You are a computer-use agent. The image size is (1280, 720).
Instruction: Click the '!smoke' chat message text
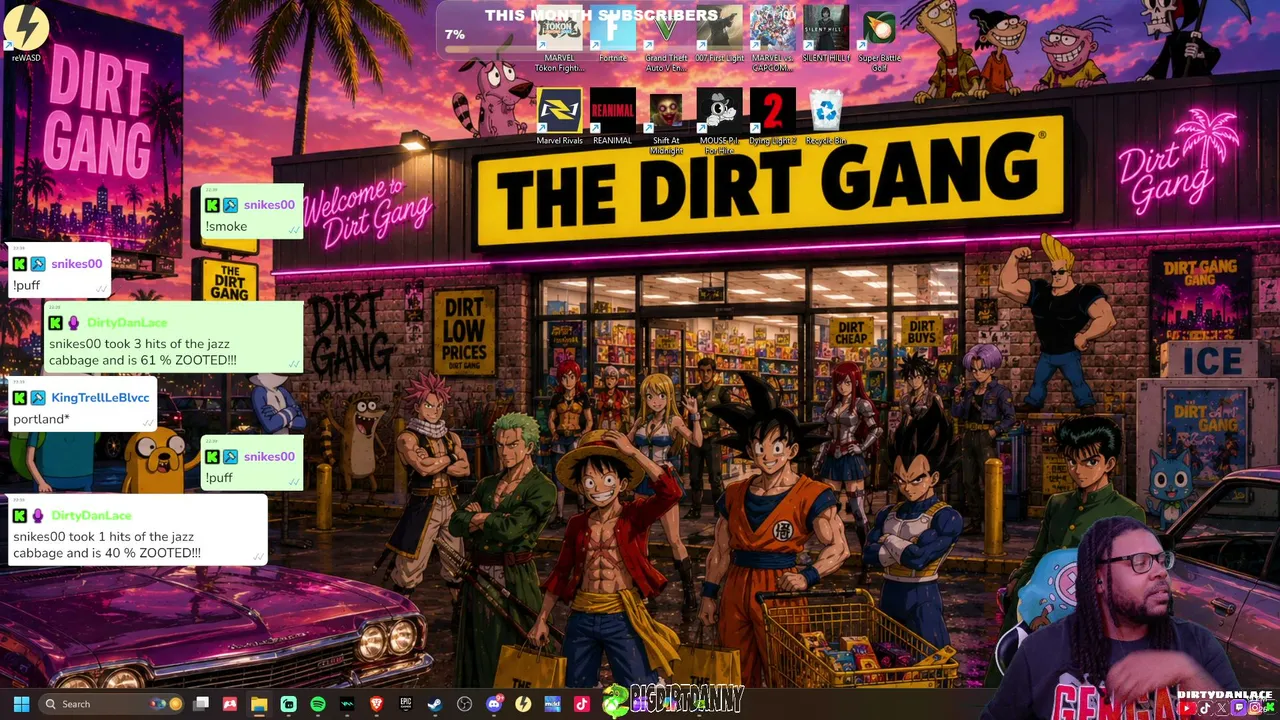click(226, 227)
